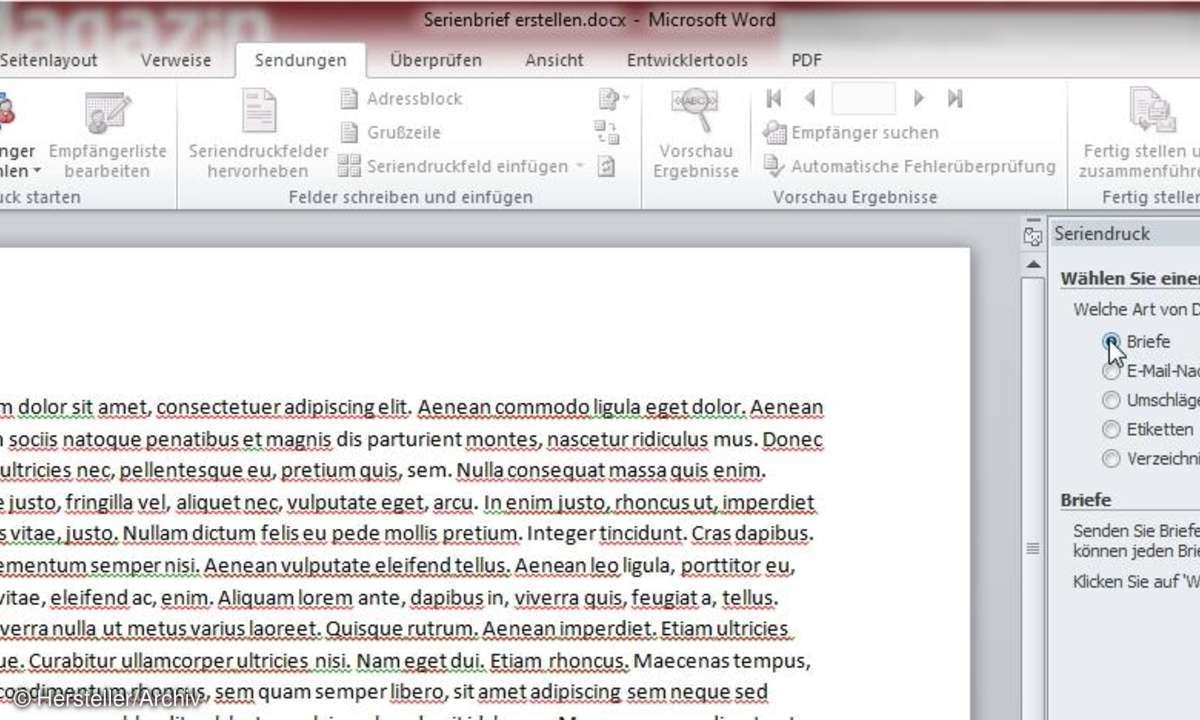This screenshot has height=720, width=1200.
Task: Click the small icon left of the Seriendruck pane title
Action: [1033, 235]
